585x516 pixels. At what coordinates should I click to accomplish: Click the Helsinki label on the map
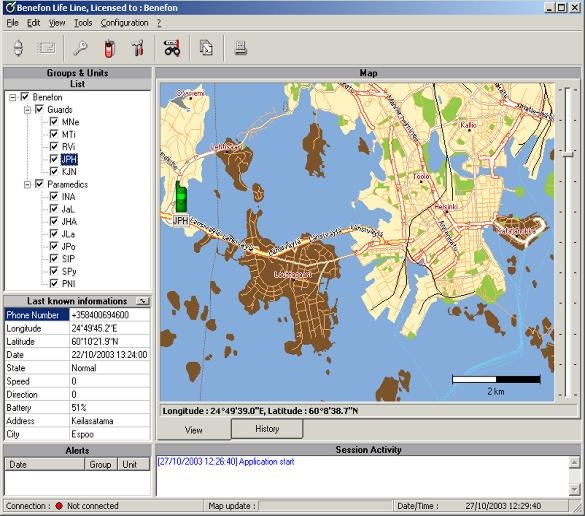click(x=446, y=206)
